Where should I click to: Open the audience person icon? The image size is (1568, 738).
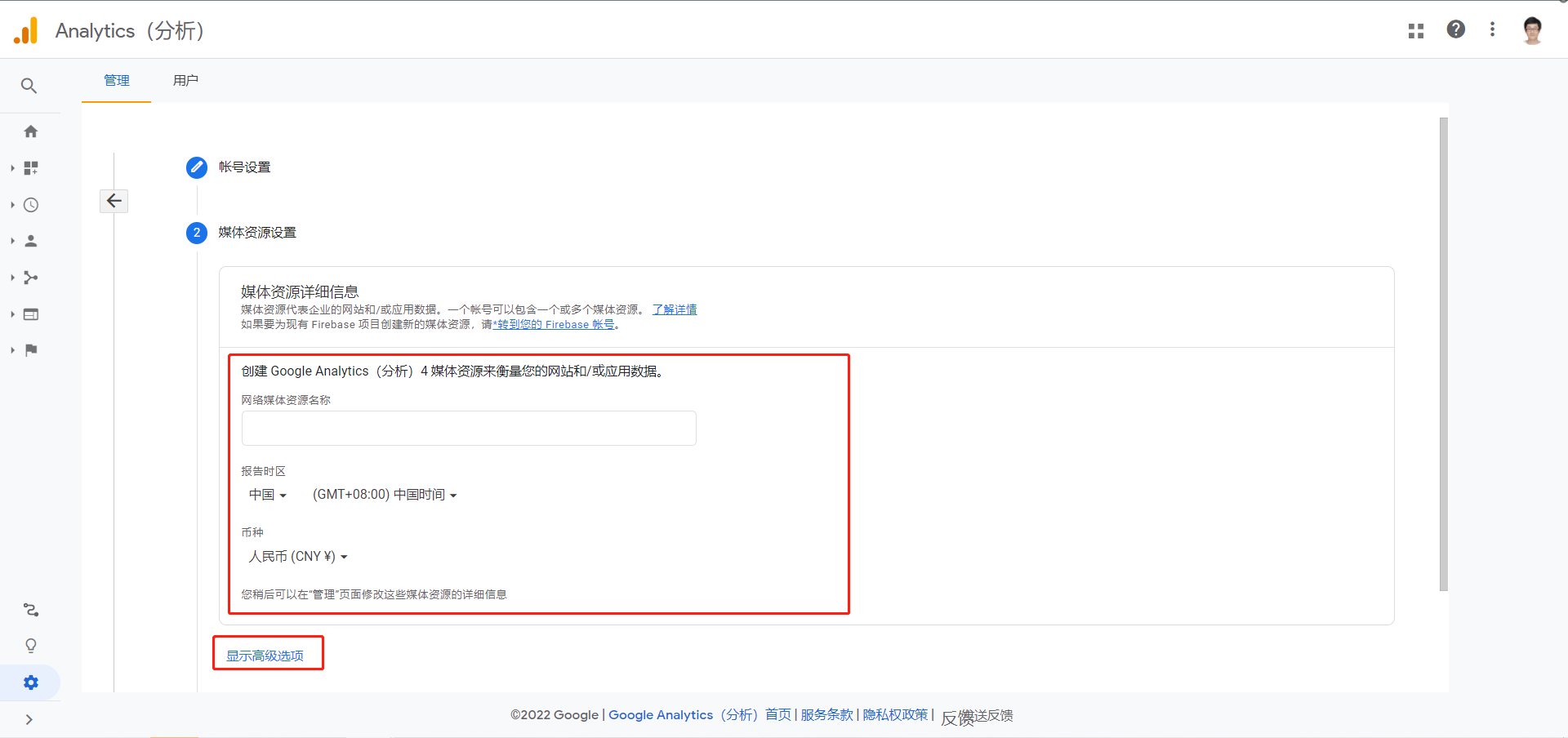tap(31, 241)
